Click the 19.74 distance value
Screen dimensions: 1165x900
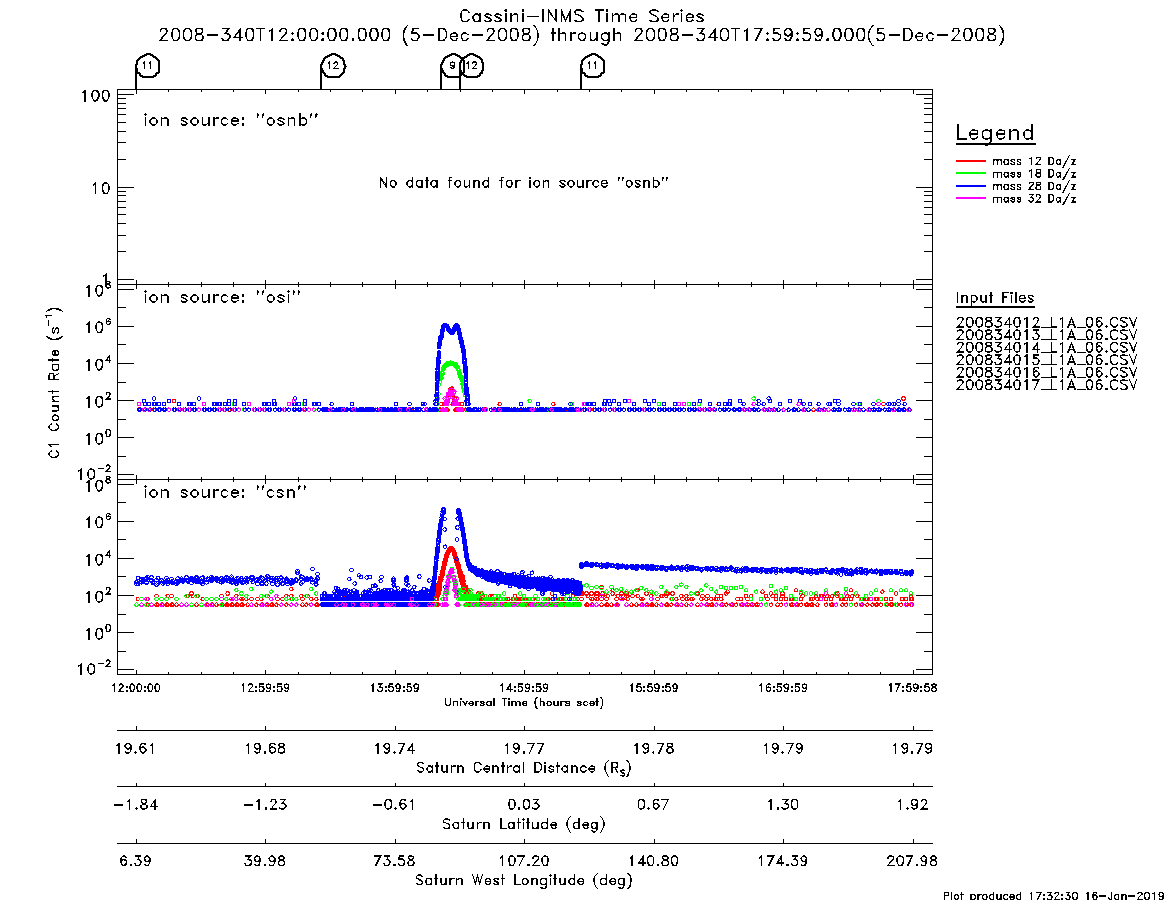394,748
